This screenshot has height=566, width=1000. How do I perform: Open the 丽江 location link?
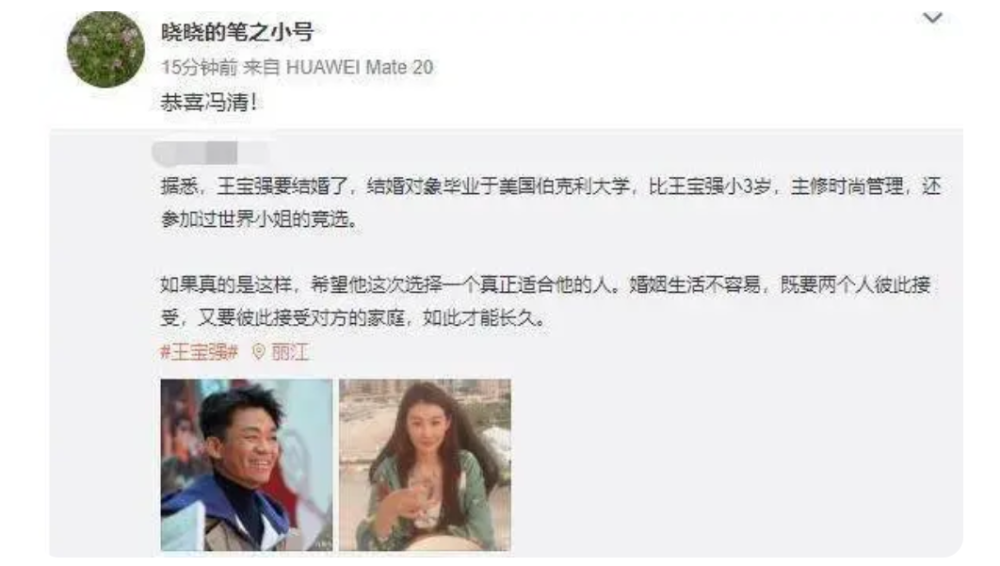(290, 352)
